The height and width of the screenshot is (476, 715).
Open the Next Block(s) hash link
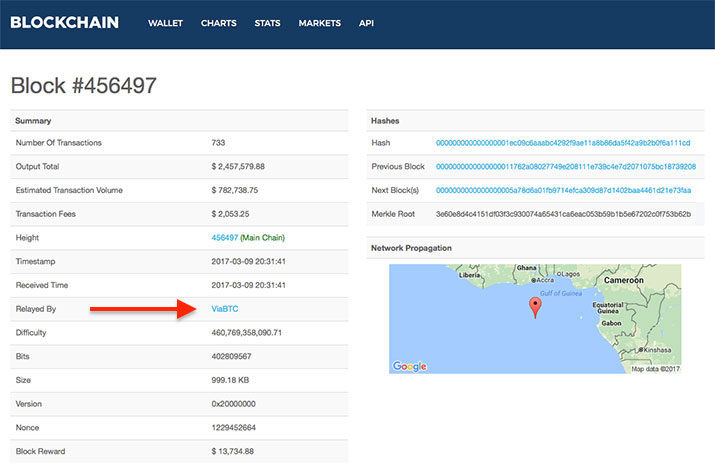coord(564,190)
